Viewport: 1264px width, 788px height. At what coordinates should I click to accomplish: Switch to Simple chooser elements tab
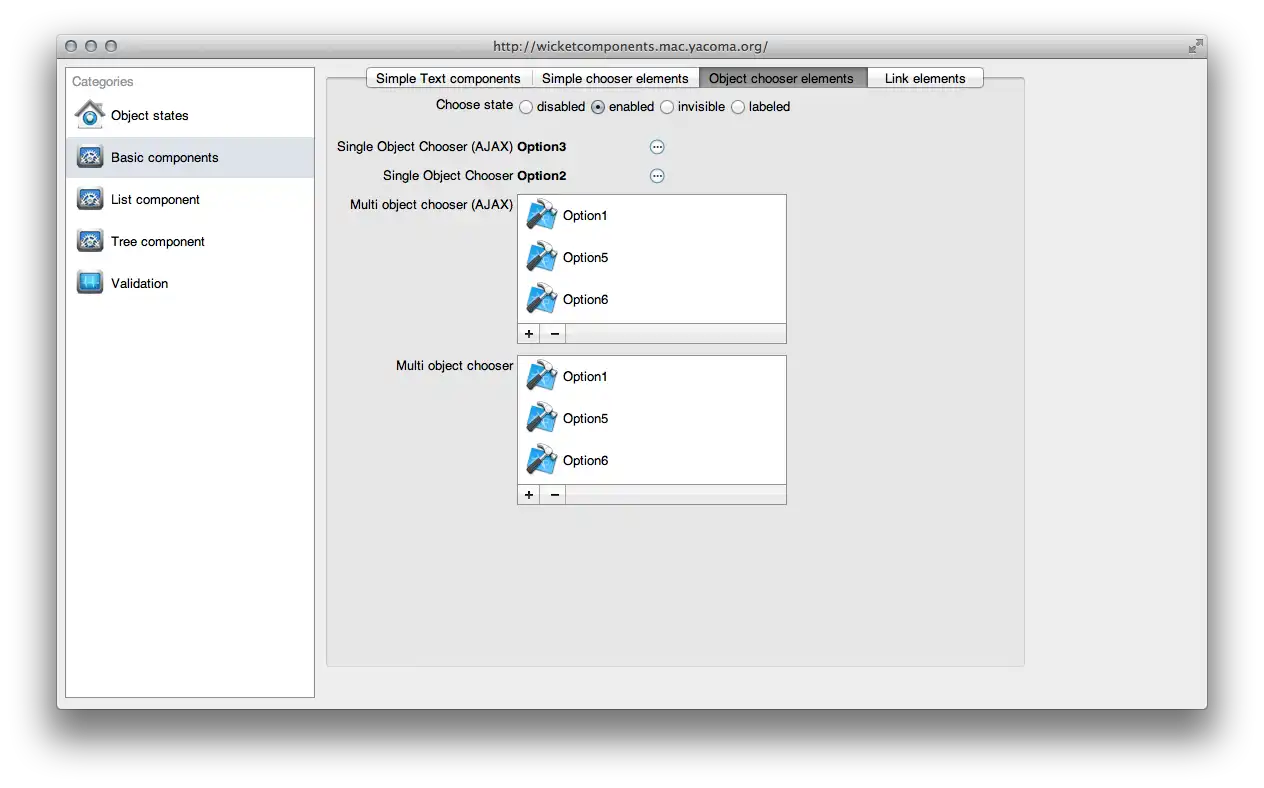click(615, 78)
